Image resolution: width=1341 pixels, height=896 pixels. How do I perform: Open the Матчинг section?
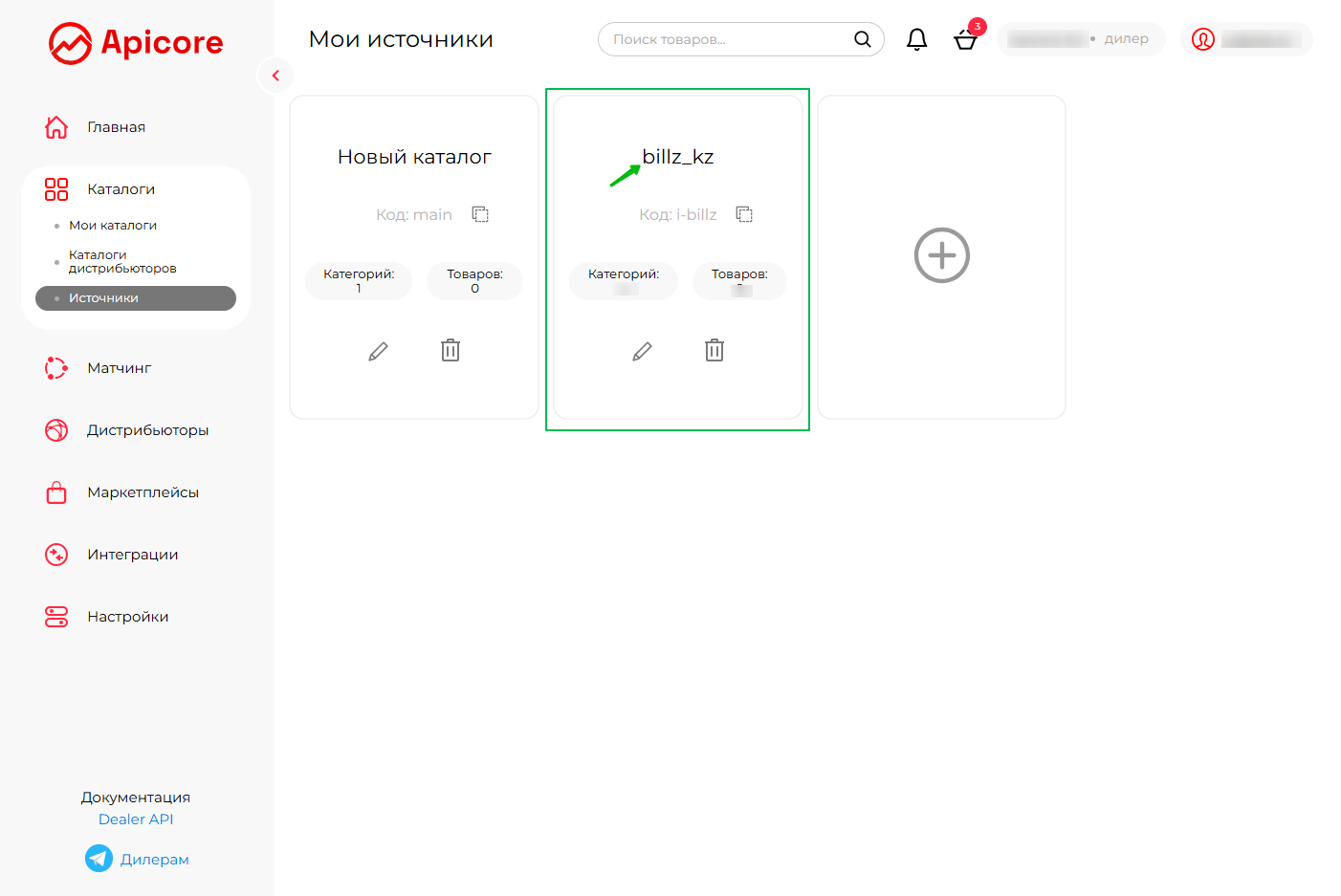119,368
